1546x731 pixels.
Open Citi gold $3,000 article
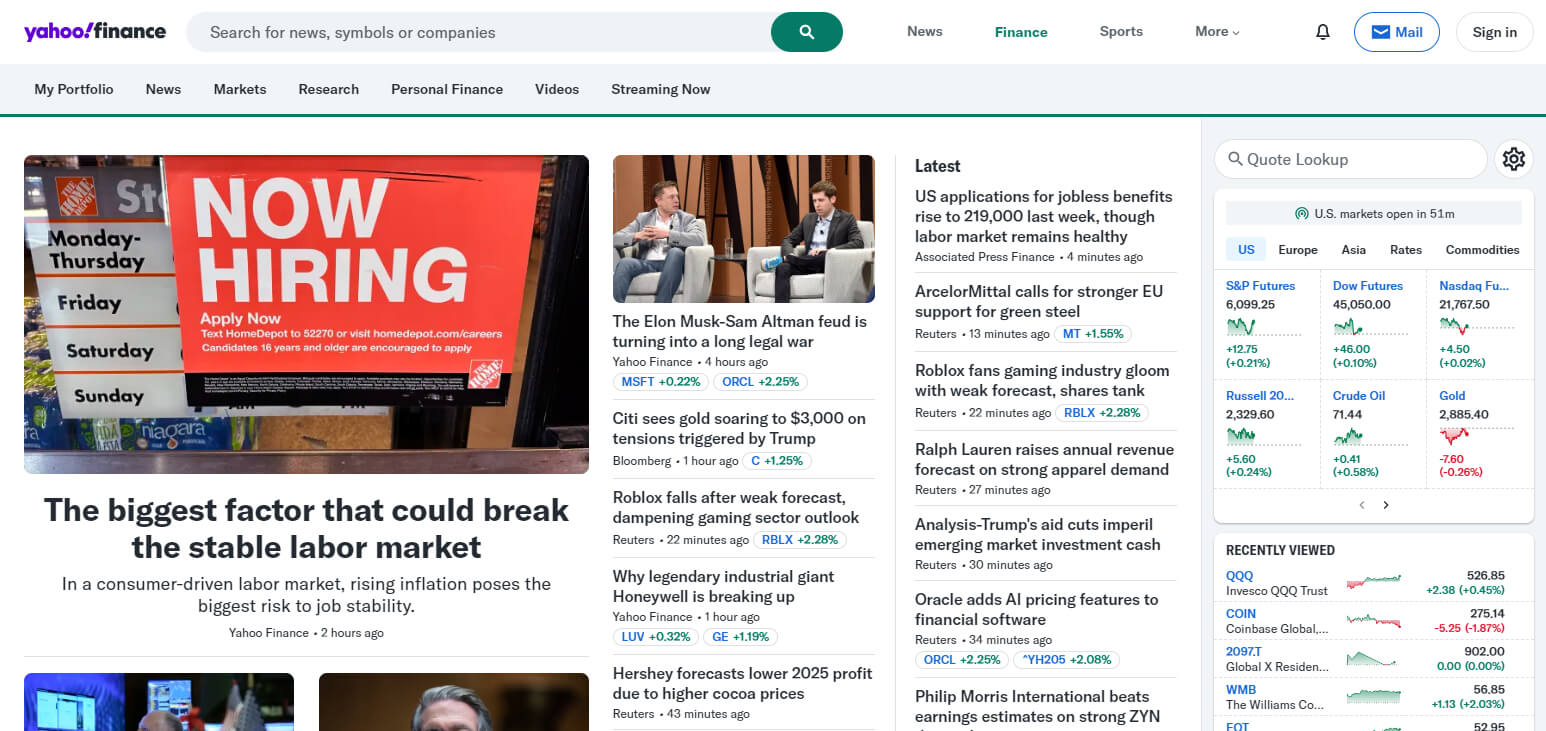tap(739, 428)
